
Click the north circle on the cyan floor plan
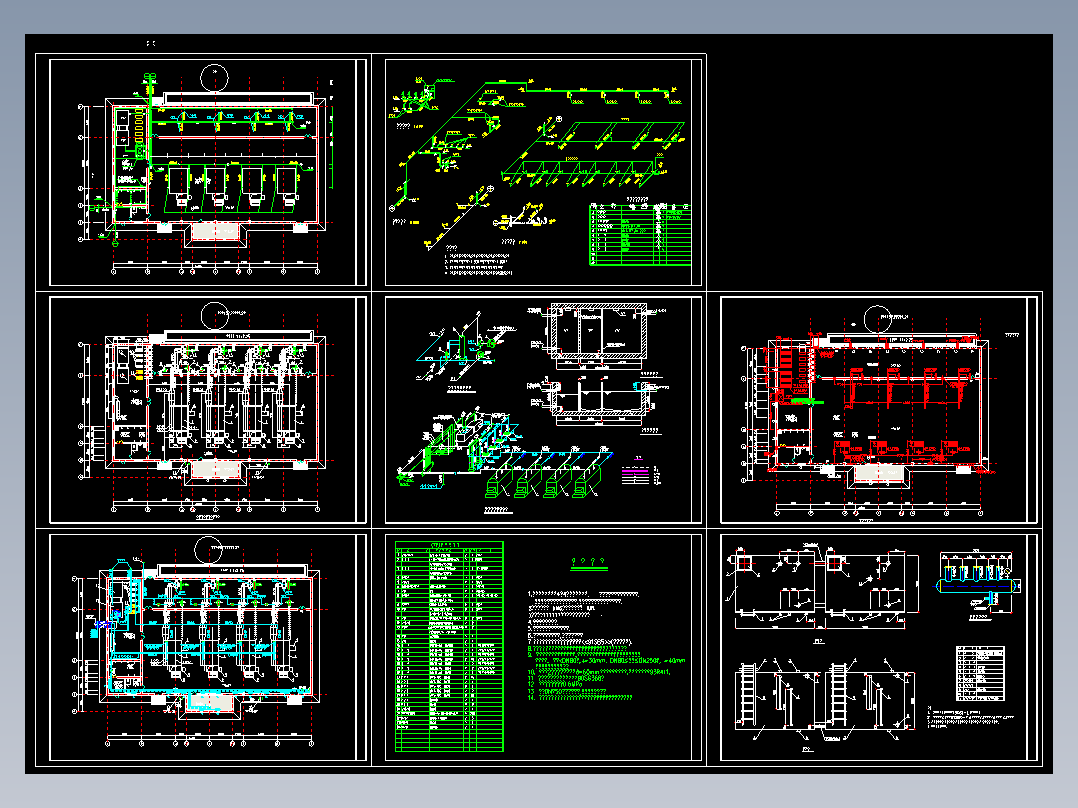(x=208, y=550)
